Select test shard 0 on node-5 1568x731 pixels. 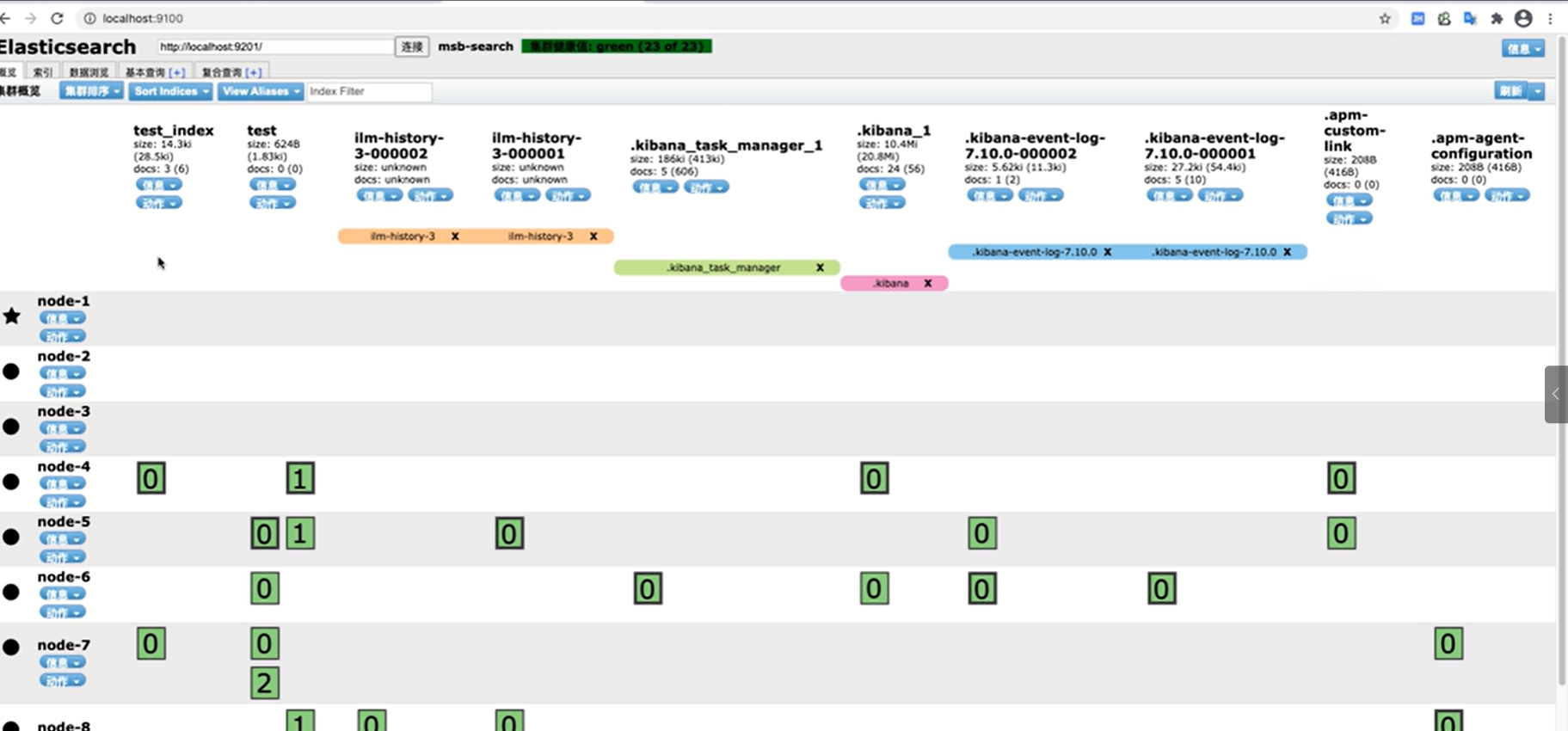265,533
